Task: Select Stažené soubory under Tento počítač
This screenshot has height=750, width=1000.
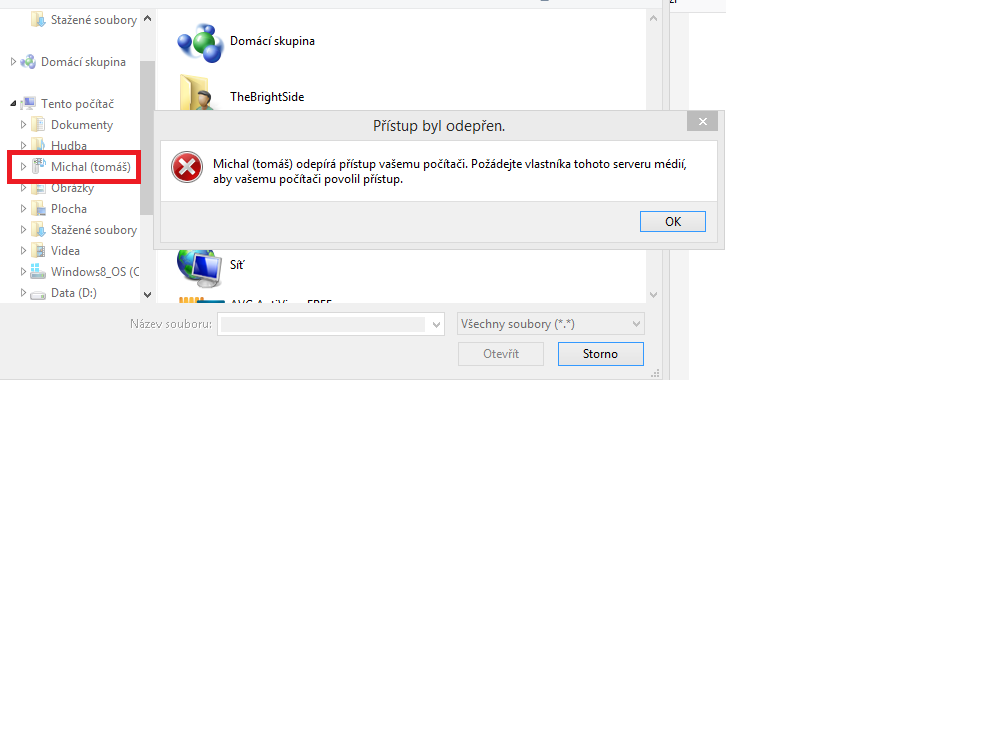Action: (x=94, y=230)
